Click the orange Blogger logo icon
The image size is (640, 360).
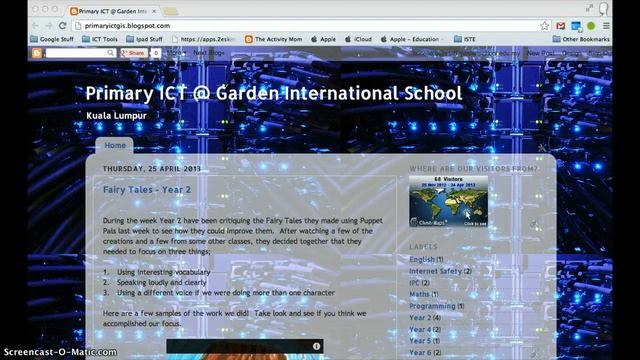pos(37,53)
